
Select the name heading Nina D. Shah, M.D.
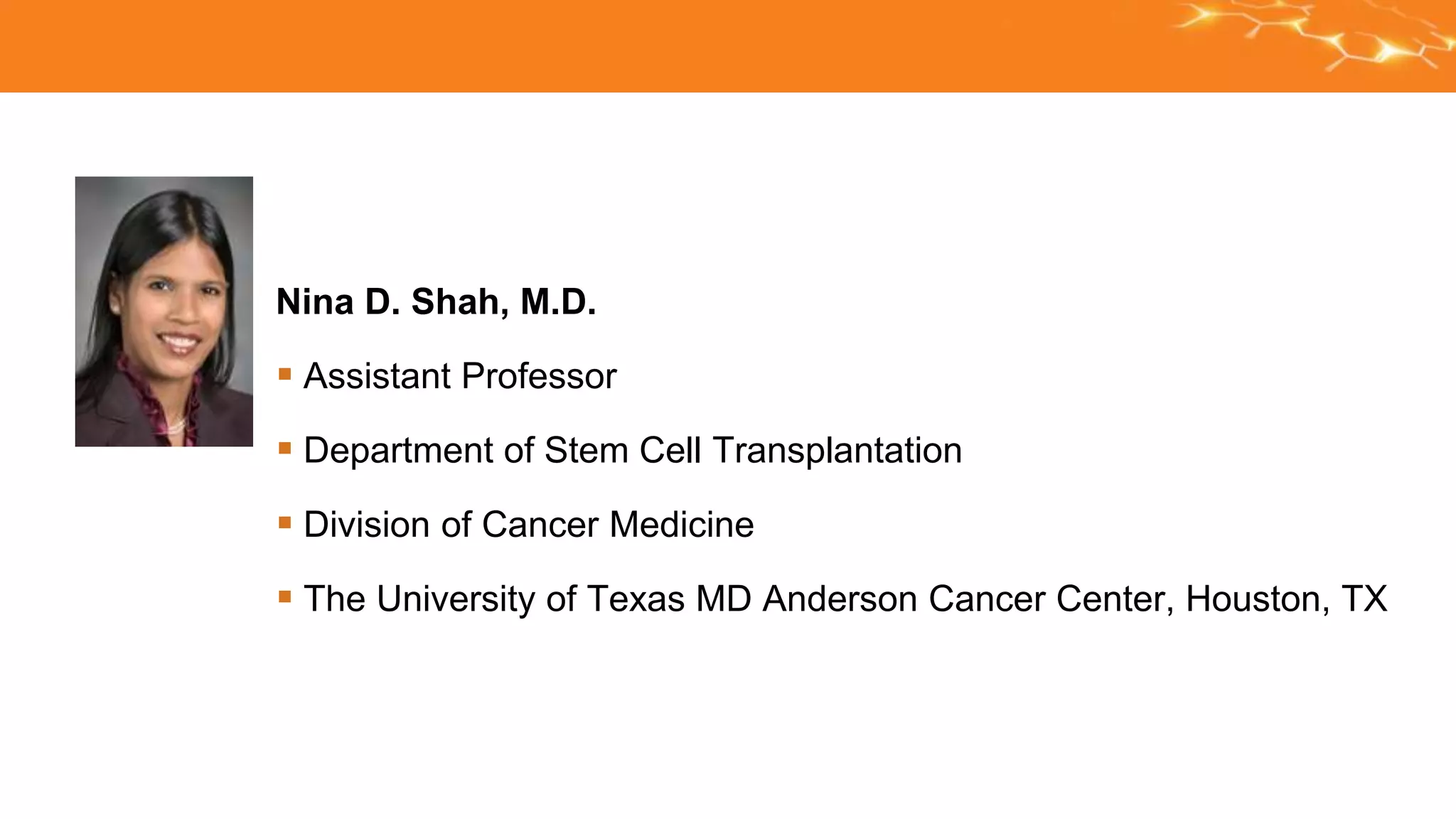436,302
